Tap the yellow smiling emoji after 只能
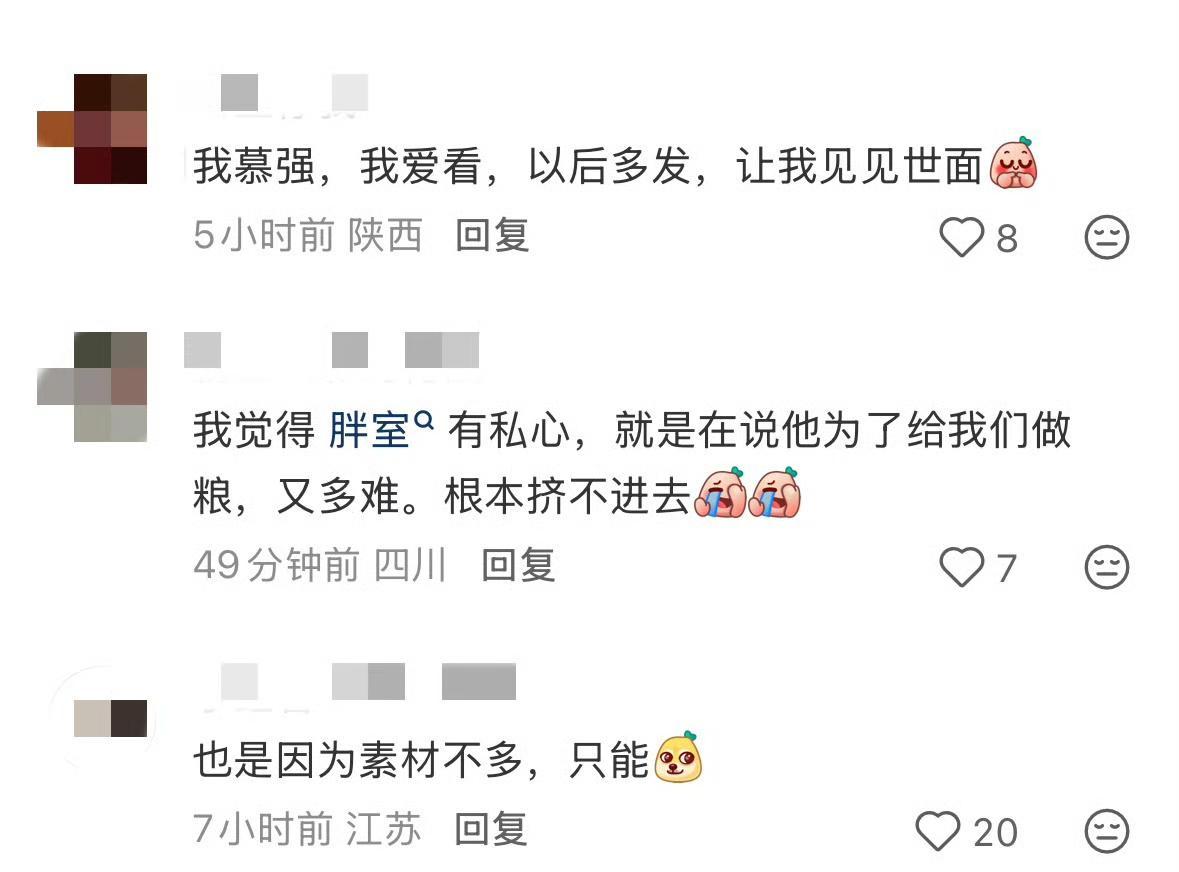Image resolution: width=1179 pixels, height=872 pixels. tap(679, 757)
